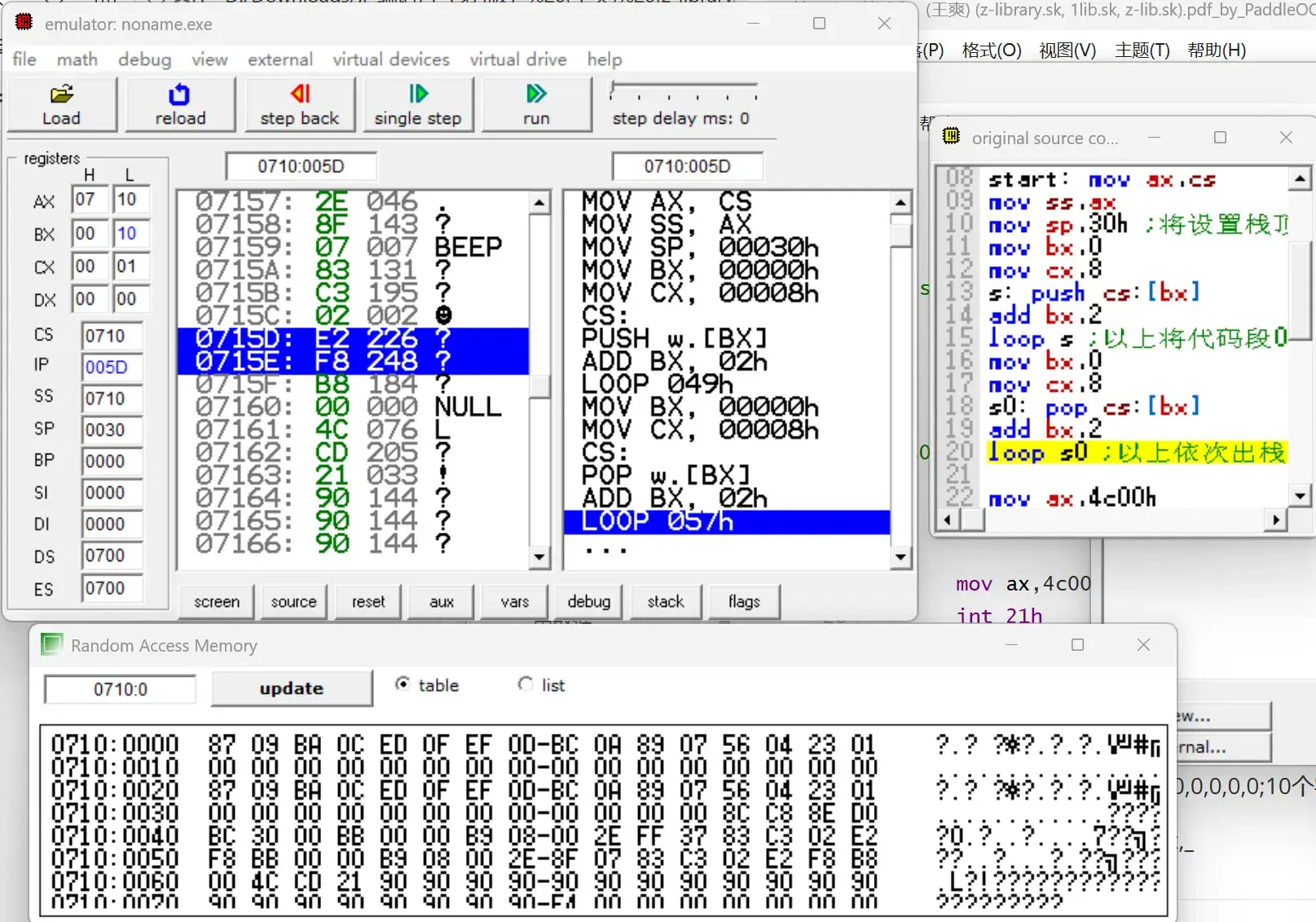Open the screen window button

coord(217,602)
